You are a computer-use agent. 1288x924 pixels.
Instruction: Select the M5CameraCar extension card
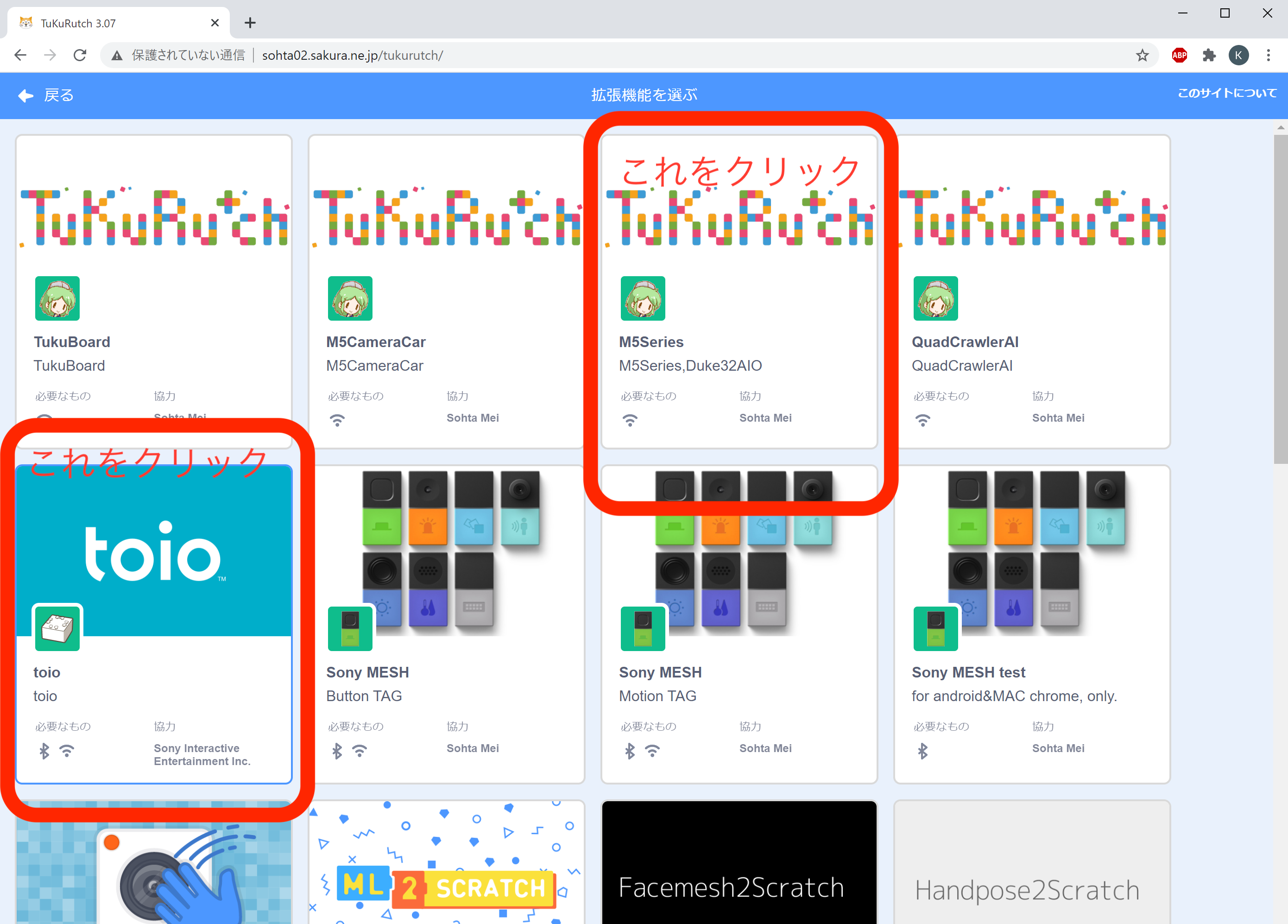tap(446, 291)
